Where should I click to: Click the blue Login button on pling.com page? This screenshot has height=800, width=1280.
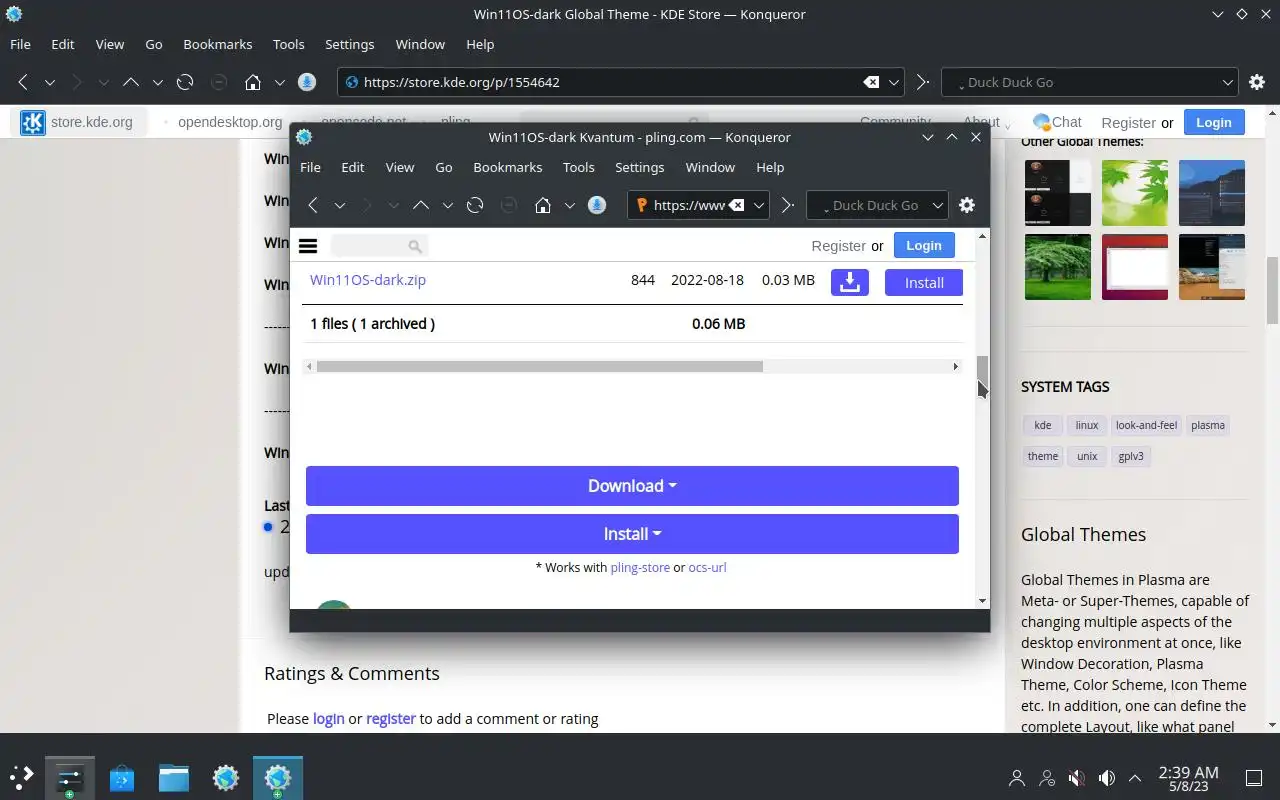tap(924, 245)
